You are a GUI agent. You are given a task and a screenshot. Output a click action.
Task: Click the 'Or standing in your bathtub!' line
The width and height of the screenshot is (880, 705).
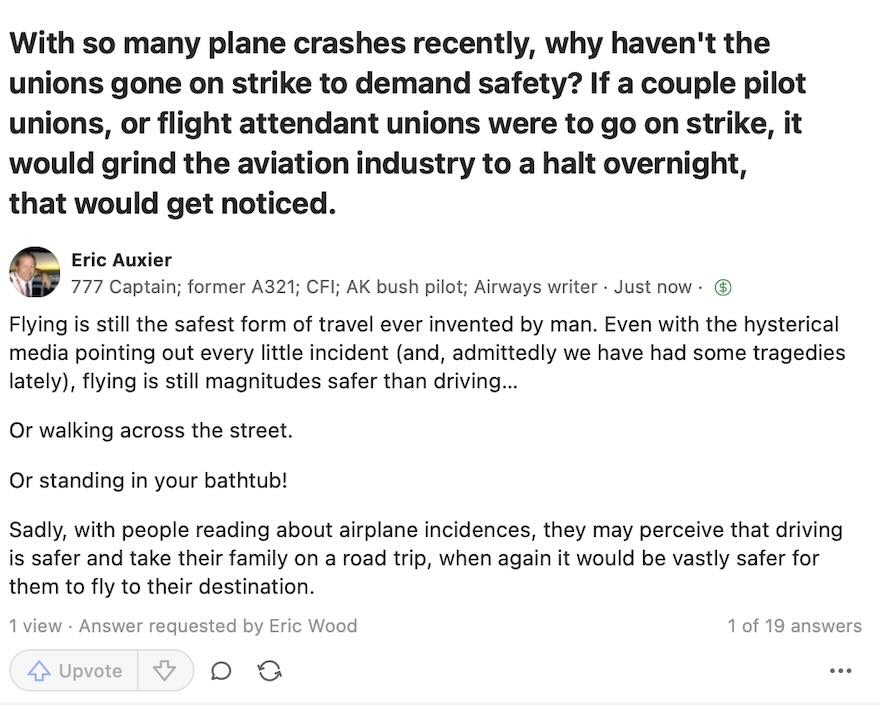pyautogui.click(x=148, y=480)
